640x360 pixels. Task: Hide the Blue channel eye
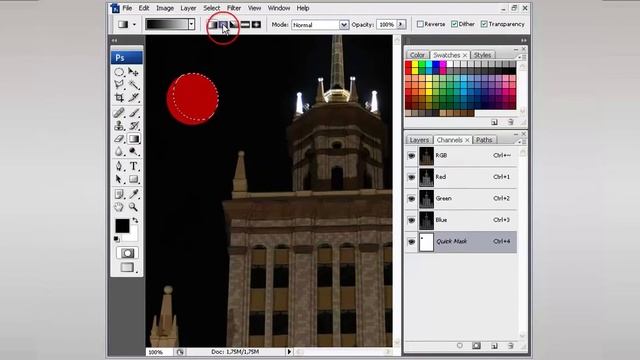[x=411, y=220]
